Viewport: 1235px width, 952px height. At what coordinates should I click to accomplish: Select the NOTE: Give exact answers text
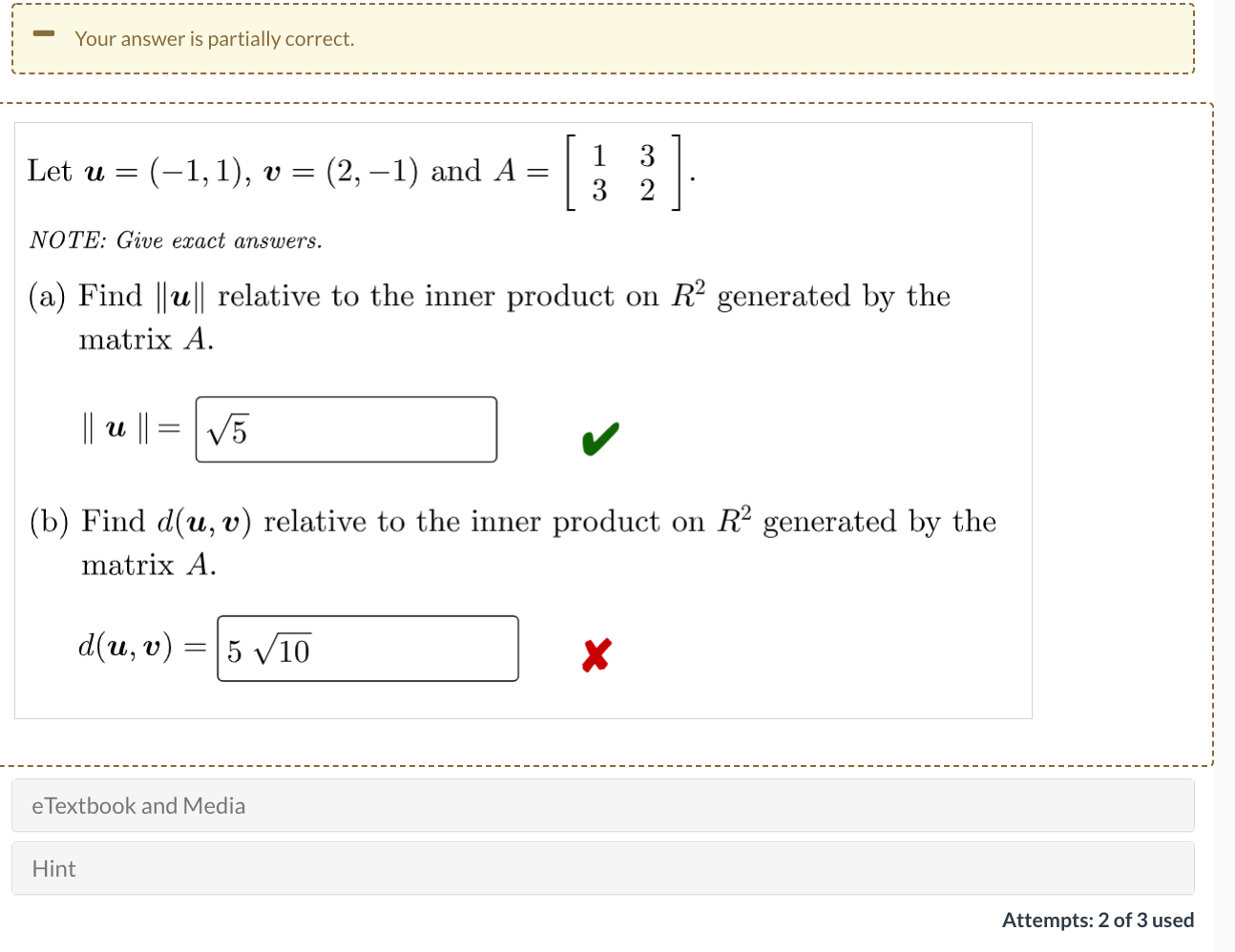[175, 240]
